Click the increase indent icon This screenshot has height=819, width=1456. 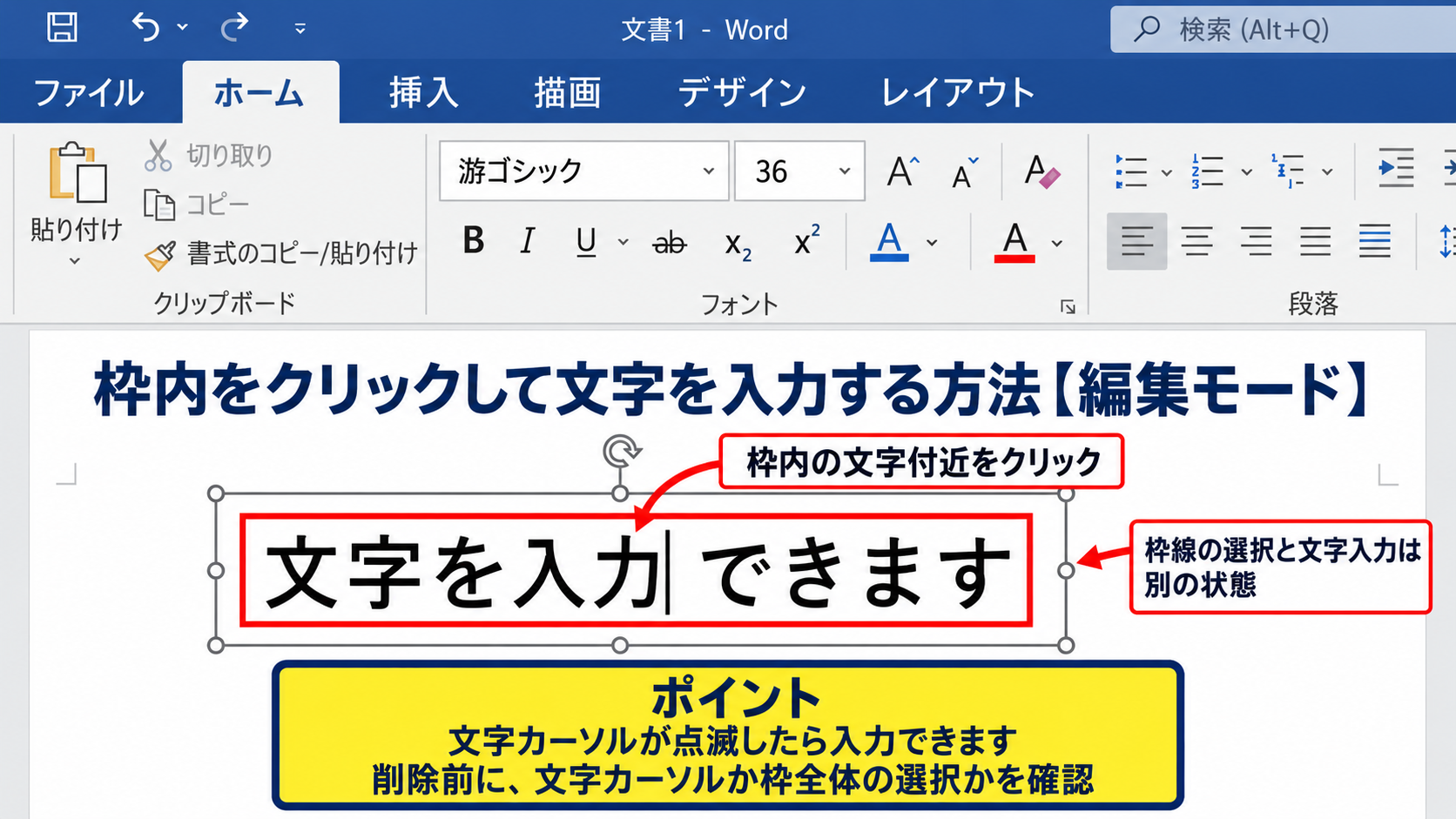1396,169
